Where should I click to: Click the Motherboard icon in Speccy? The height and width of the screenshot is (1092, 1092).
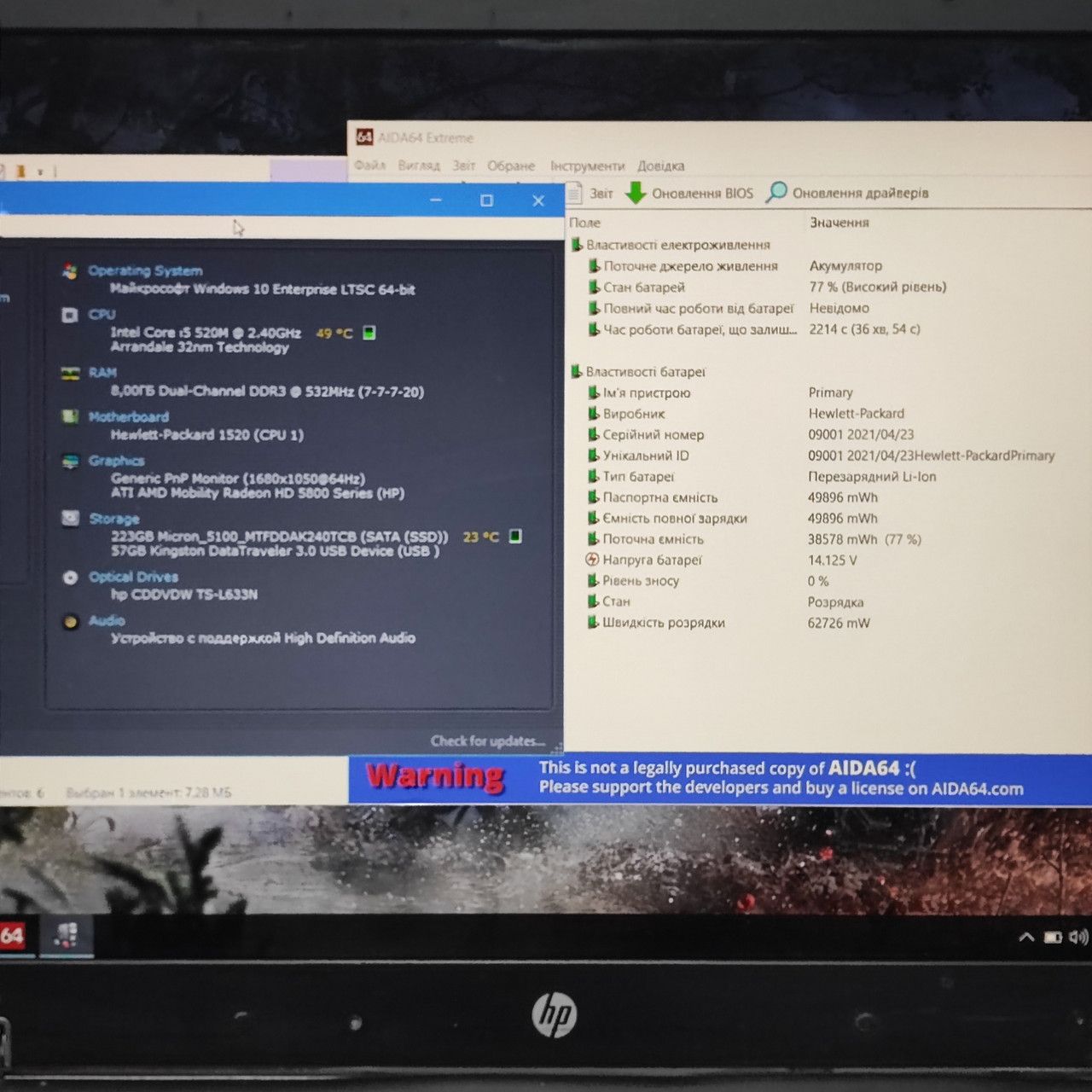[x=70, y=416]
